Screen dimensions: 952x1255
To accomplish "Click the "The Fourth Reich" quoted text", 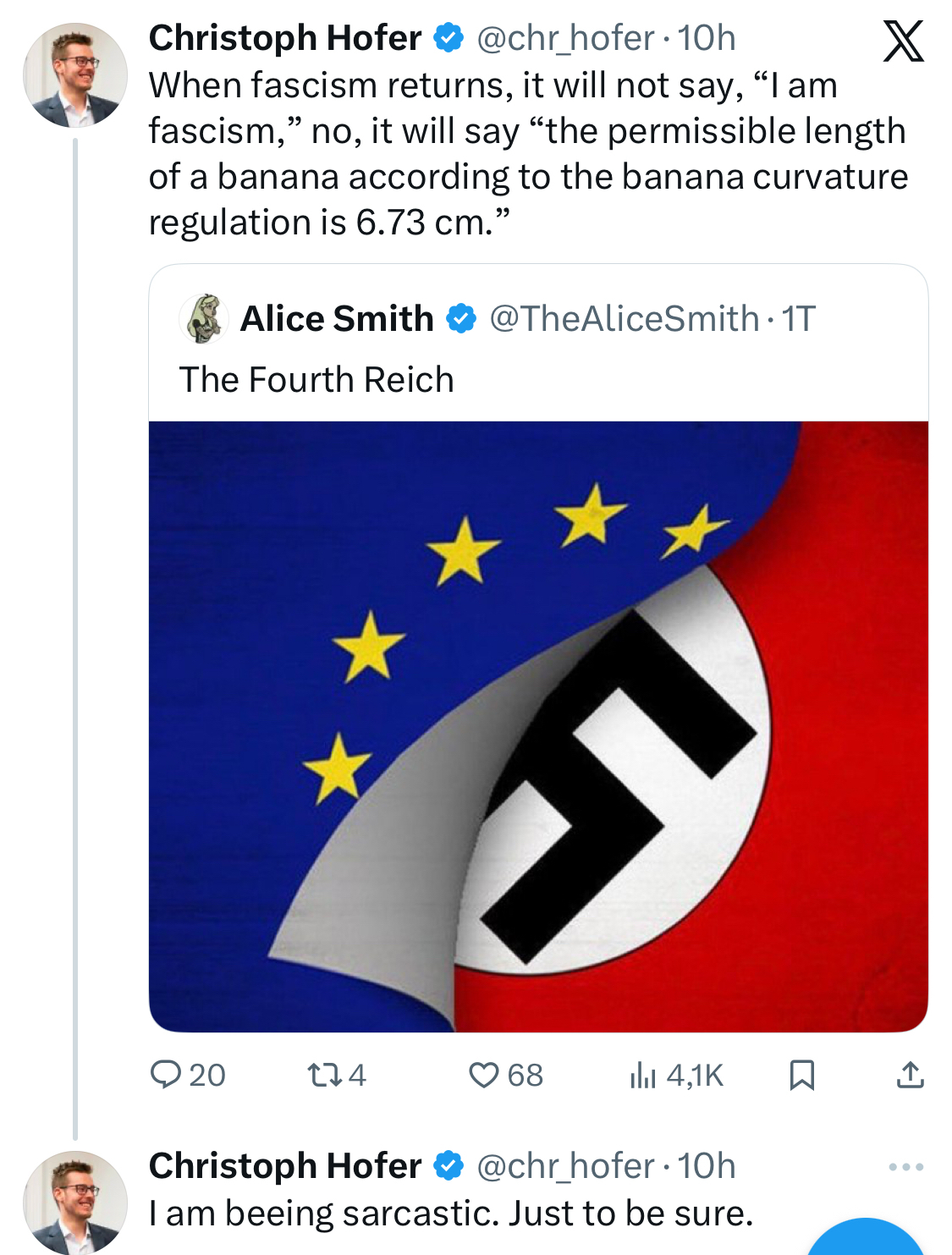I will pyautogui.click(x=316, y=380).
